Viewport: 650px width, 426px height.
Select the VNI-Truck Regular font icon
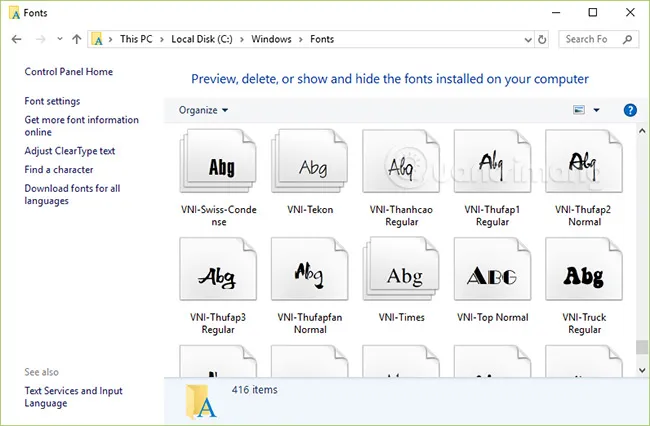click(x=584, y=269)
